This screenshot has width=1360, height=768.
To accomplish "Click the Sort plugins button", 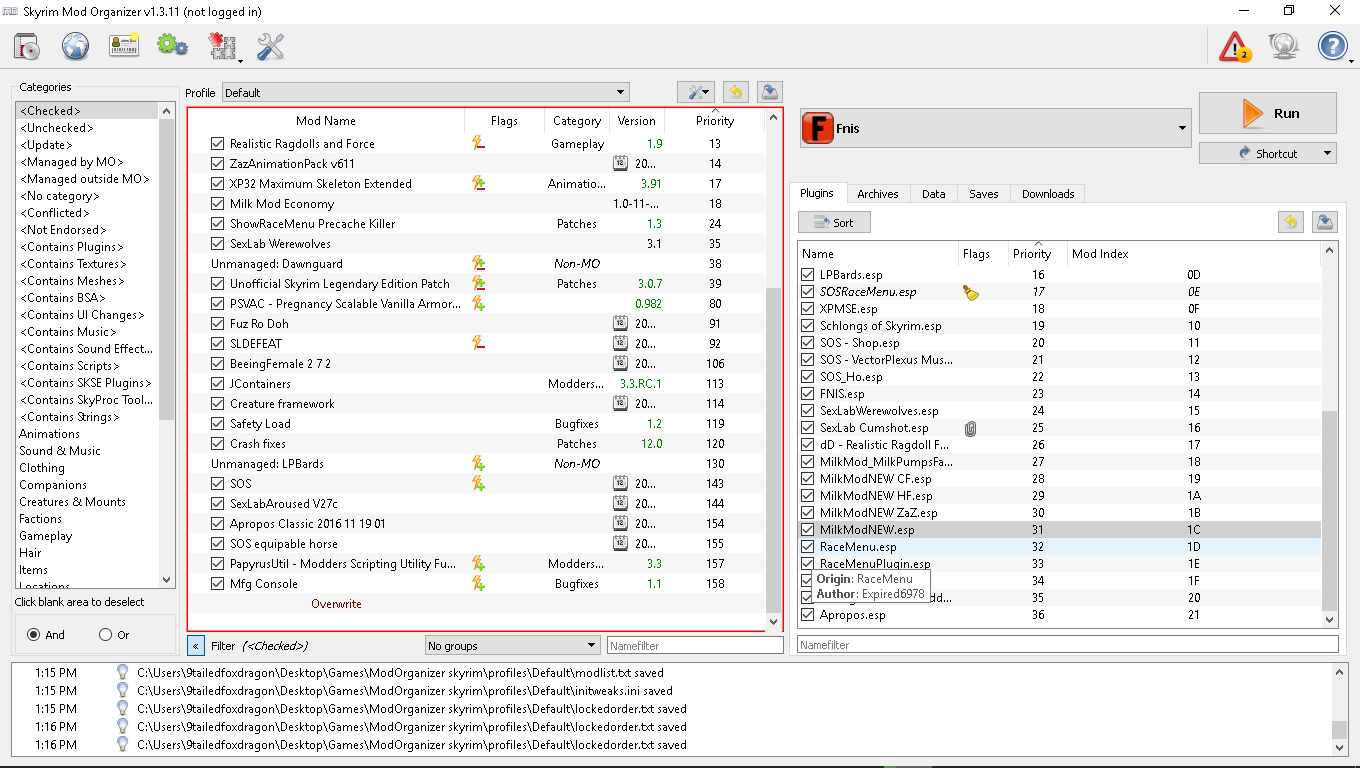I will (x=834, y=222).
